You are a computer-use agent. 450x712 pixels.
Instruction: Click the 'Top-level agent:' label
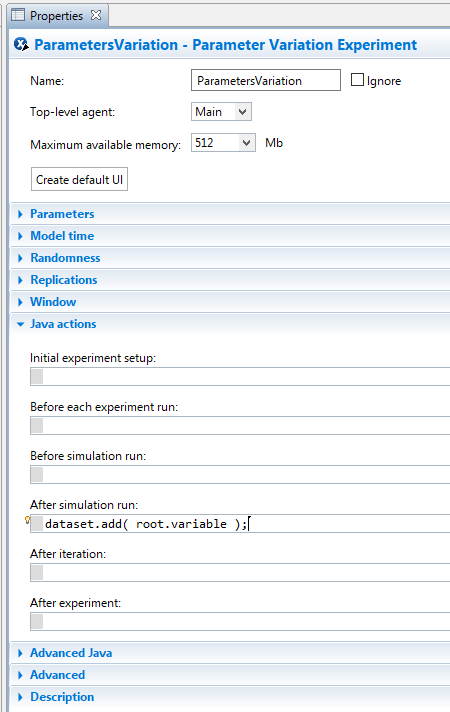pyautogui.click(x=73, y=112)
